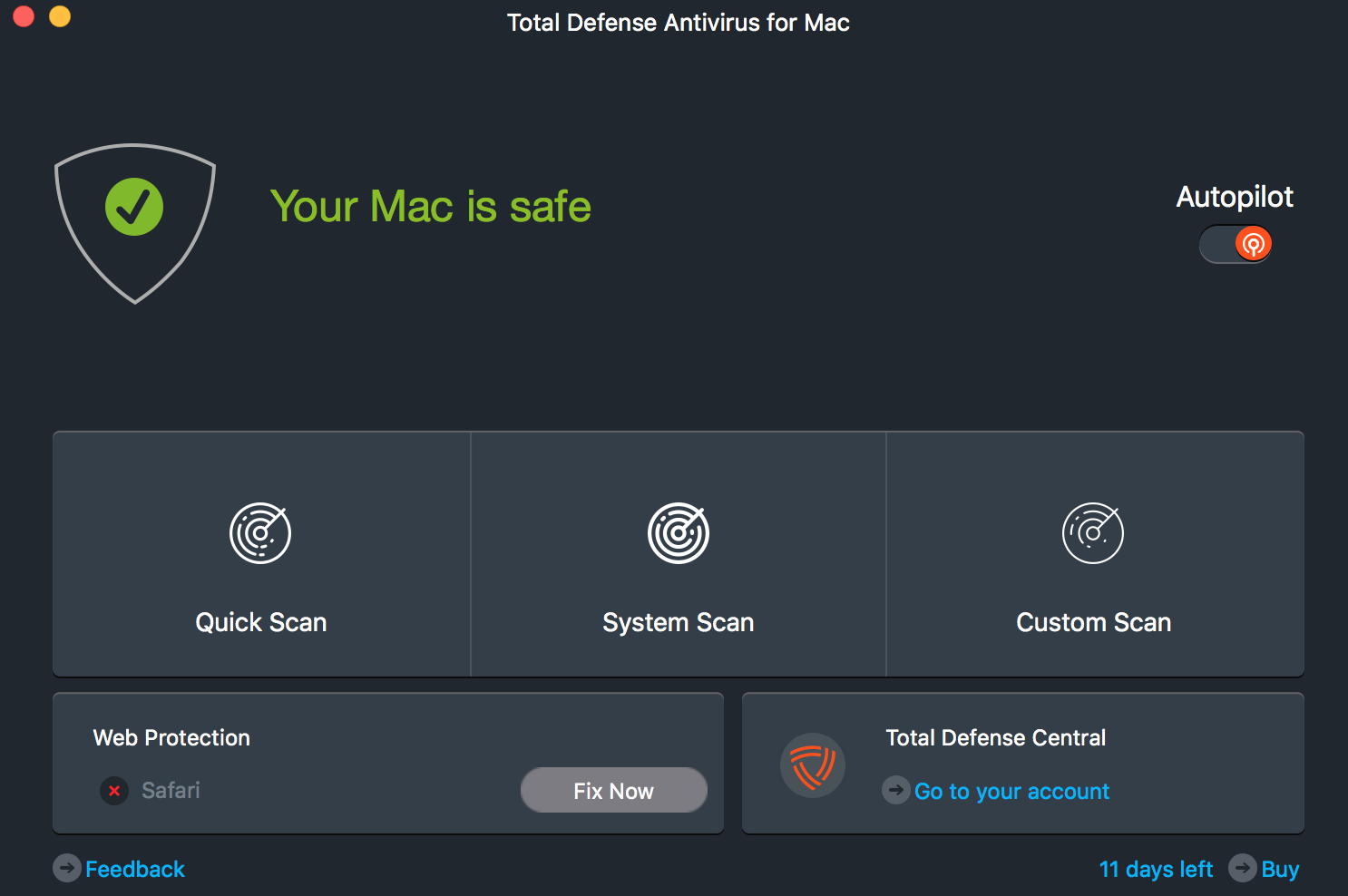Open Custom Scan via its radar icon
This screenshot has width=1348, height=896.
[1093, 533]
